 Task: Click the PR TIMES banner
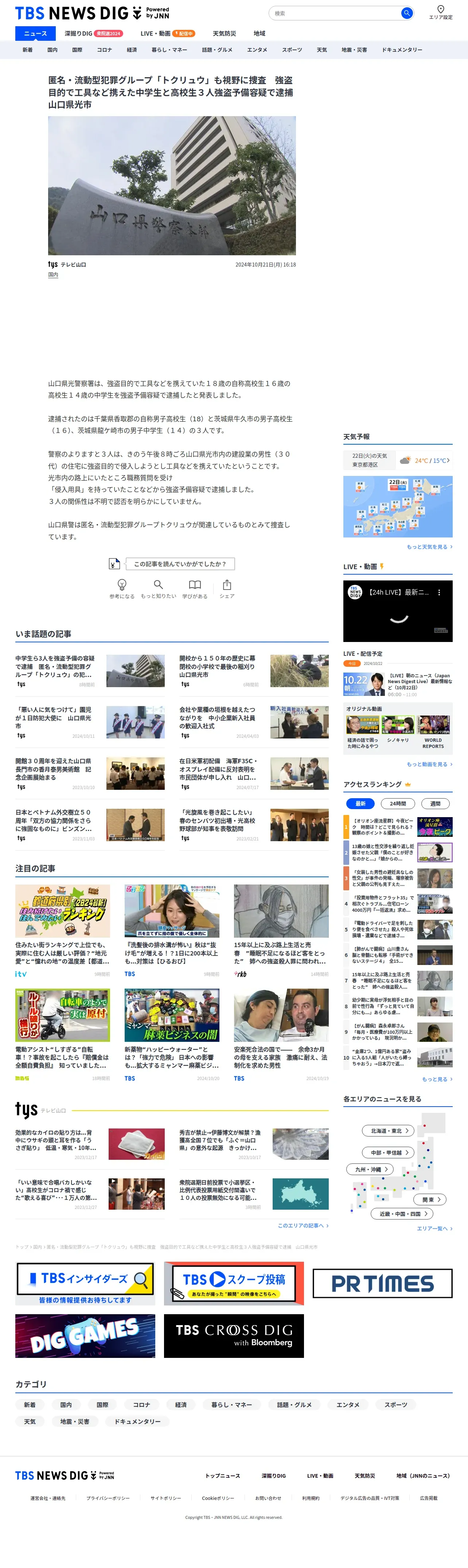point(383,1284)
